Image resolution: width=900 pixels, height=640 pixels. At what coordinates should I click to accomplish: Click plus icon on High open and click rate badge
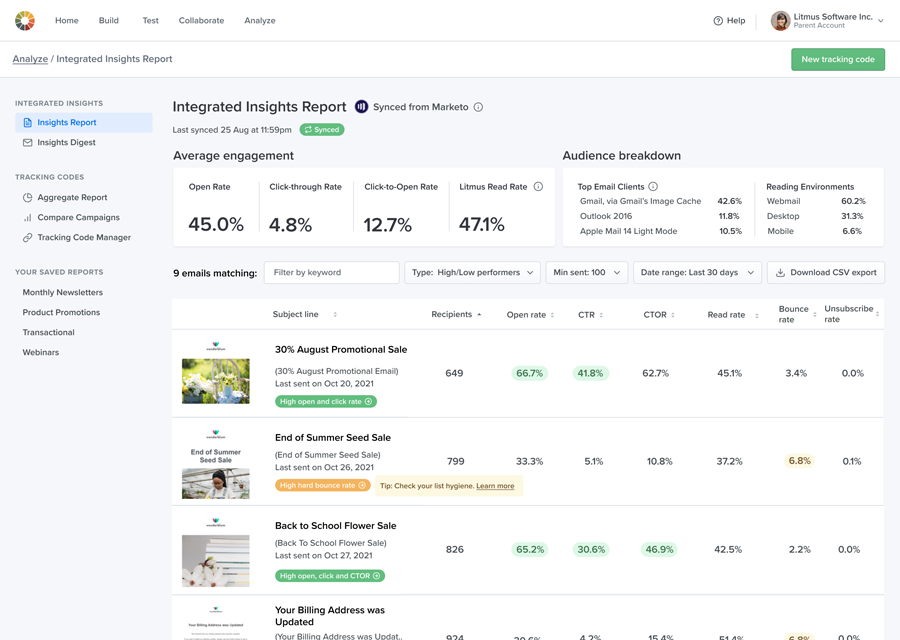point(368,402)
